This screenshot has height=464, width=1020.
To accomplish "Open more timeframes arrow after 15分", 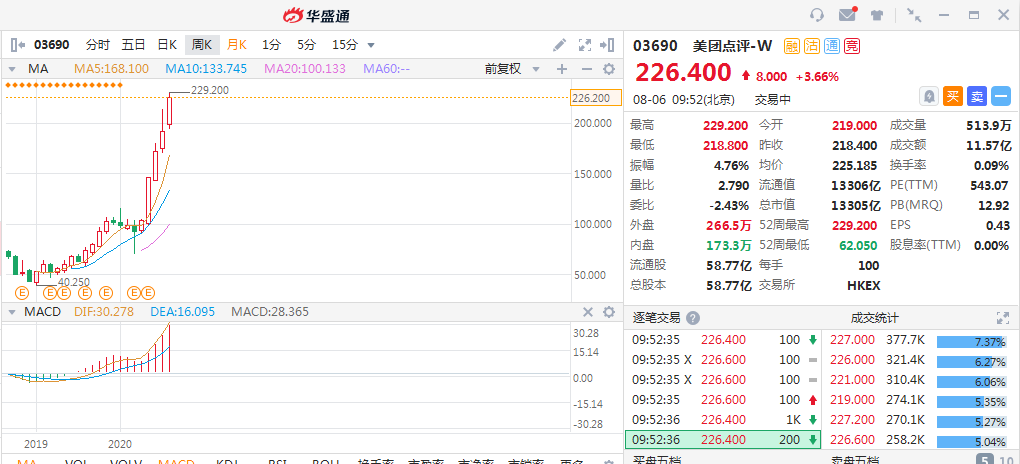I will tap(371, 46).
